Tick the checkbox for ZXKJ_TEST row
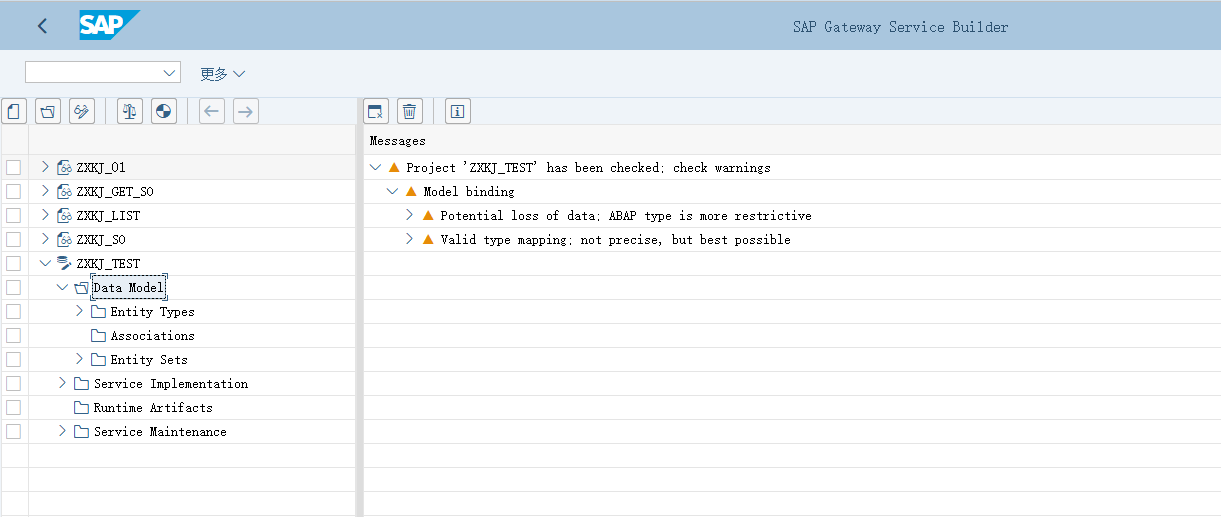 click(13, 264)
